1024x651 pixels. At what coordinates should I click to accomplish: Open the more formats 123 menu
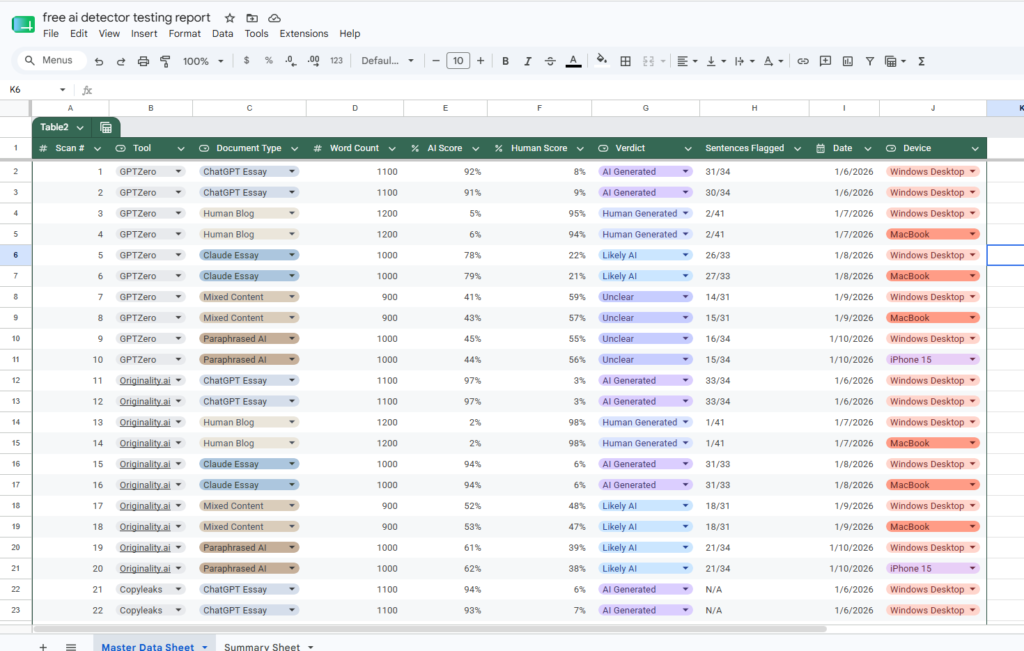(x=336, y=61)
